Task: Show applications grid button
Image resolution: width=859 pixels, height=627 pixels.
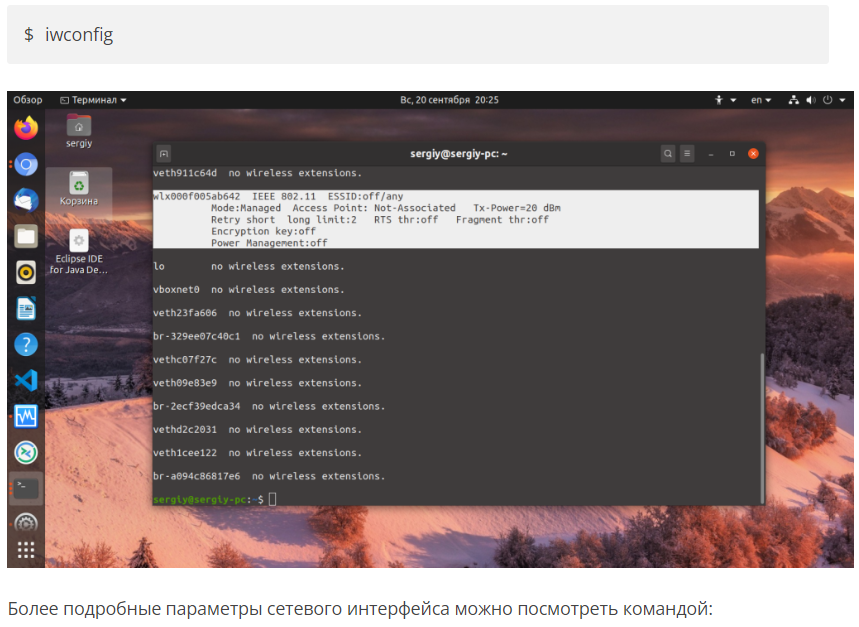Action: tap(26, 550)
